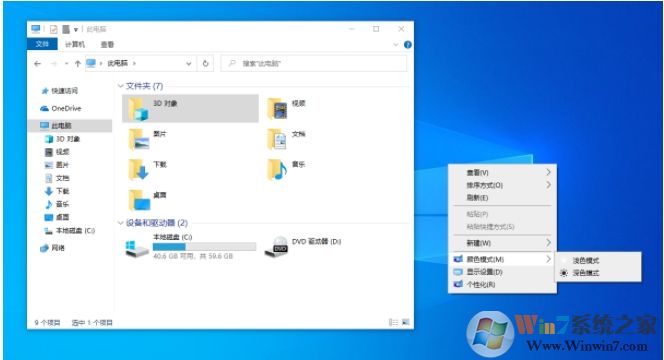
Task: Open the address bar history dropdown
Action: tap(188, 64)
